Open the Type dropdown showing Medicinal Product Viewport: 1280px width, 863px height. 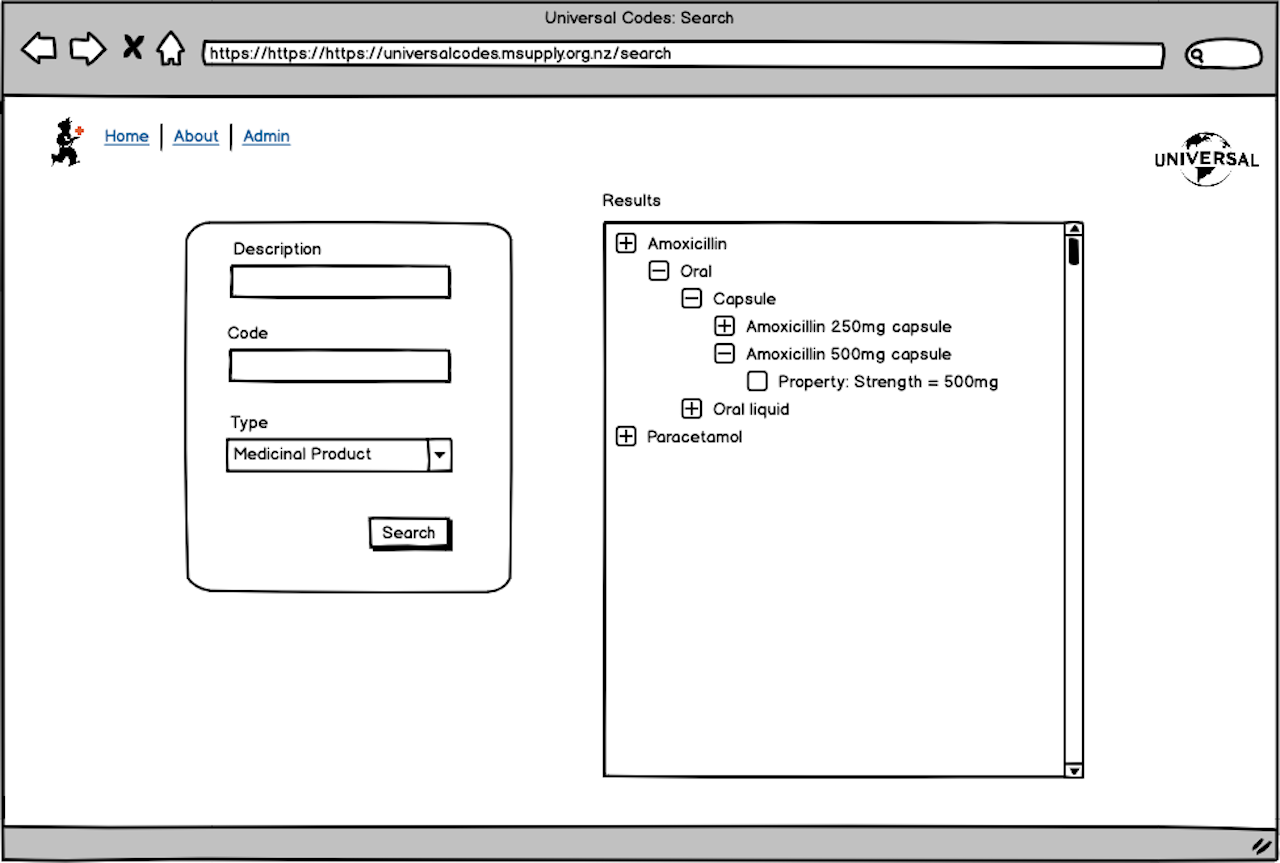(x=439, y=455)
